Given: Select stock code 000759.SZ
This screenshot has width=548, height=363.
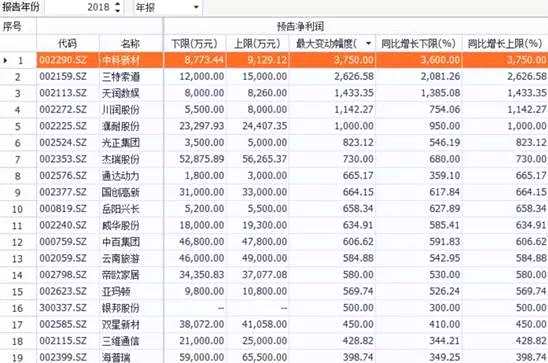Looking at the screenshot, I should point(63,242).
